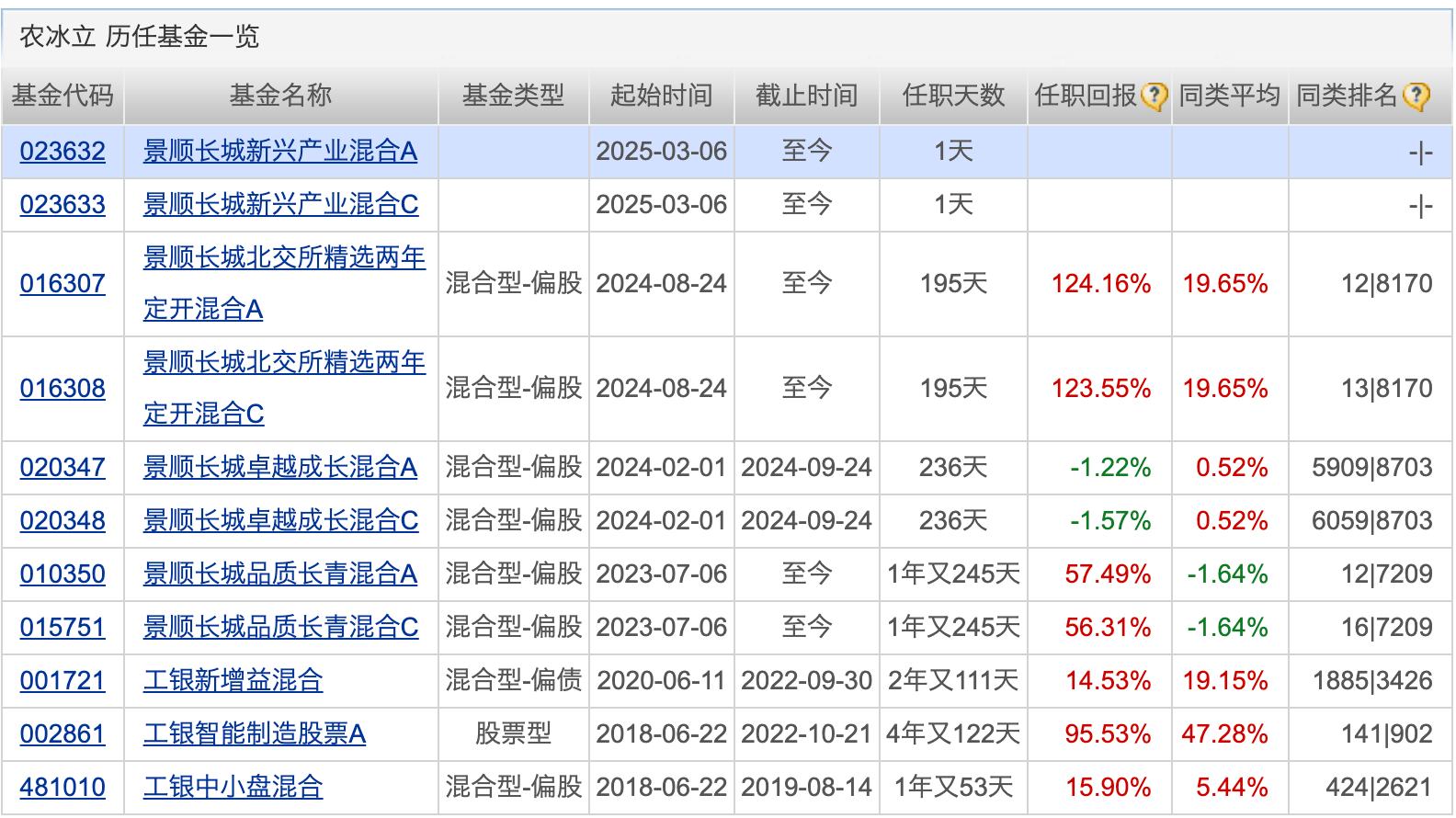The width and height of the screenshot is (1456, 818).
Task: Open 景顺长城品质长青混合C fund page
Action: 280,627
